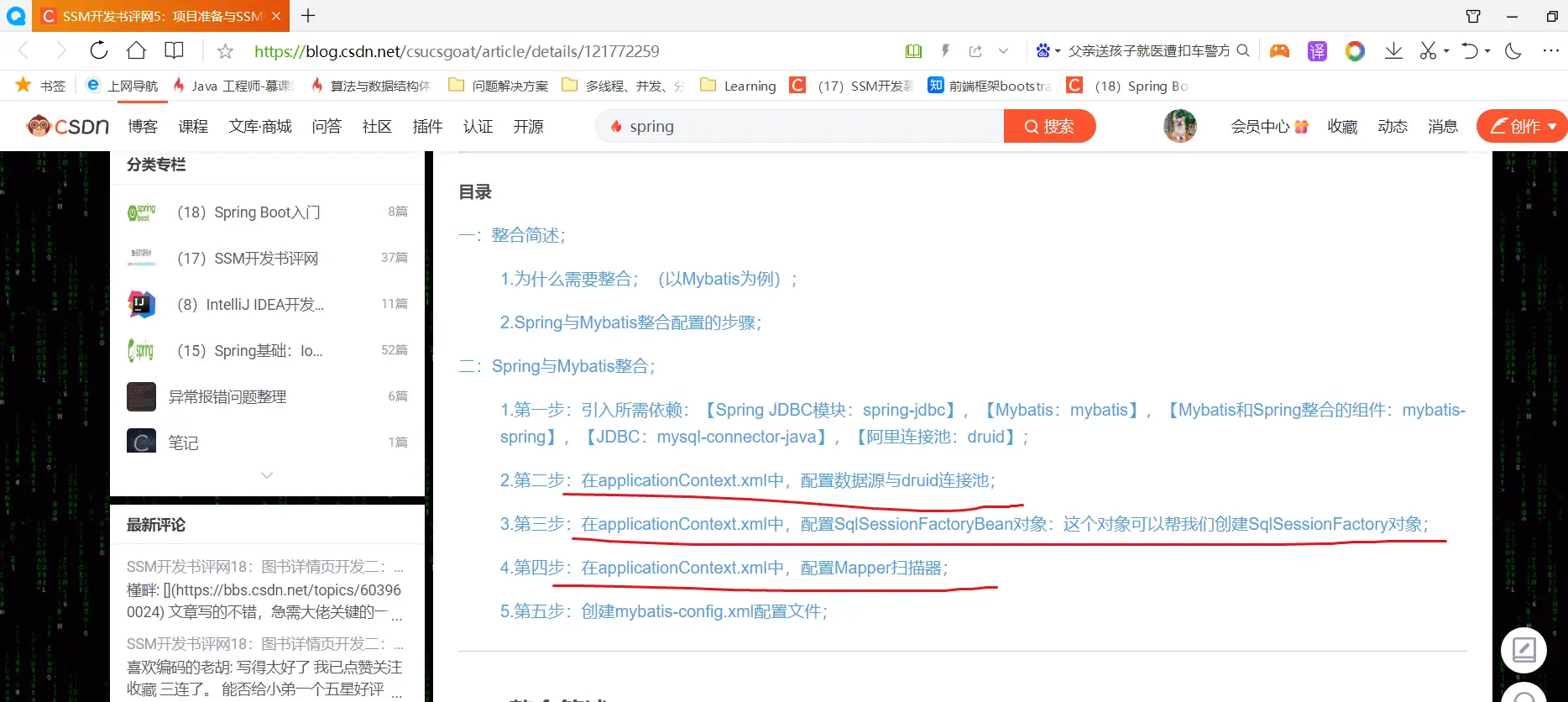Viewport: 1568px width, 702px height.
Task: Open the user avatar profile picture
Action: [1180, 126]
